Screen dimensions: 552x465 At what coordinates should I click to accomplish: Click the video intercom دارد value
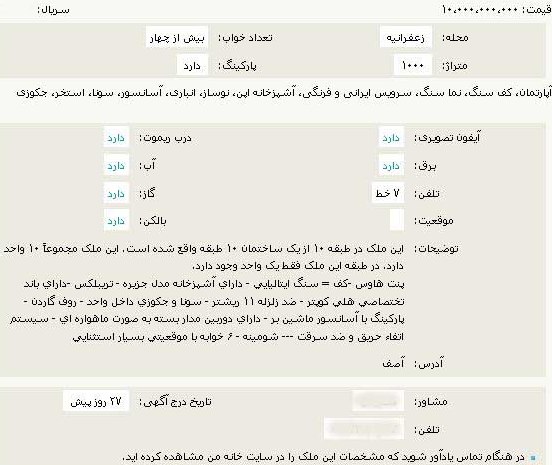pyautogui.click(x=391, y=137)
